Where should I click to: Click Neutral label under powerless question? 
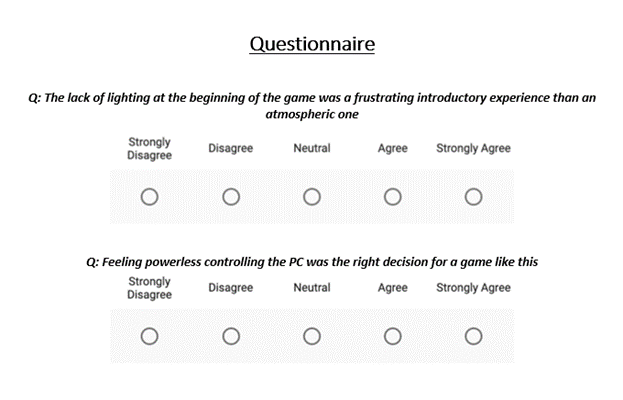pyautogui.click(x=312, y=288)
